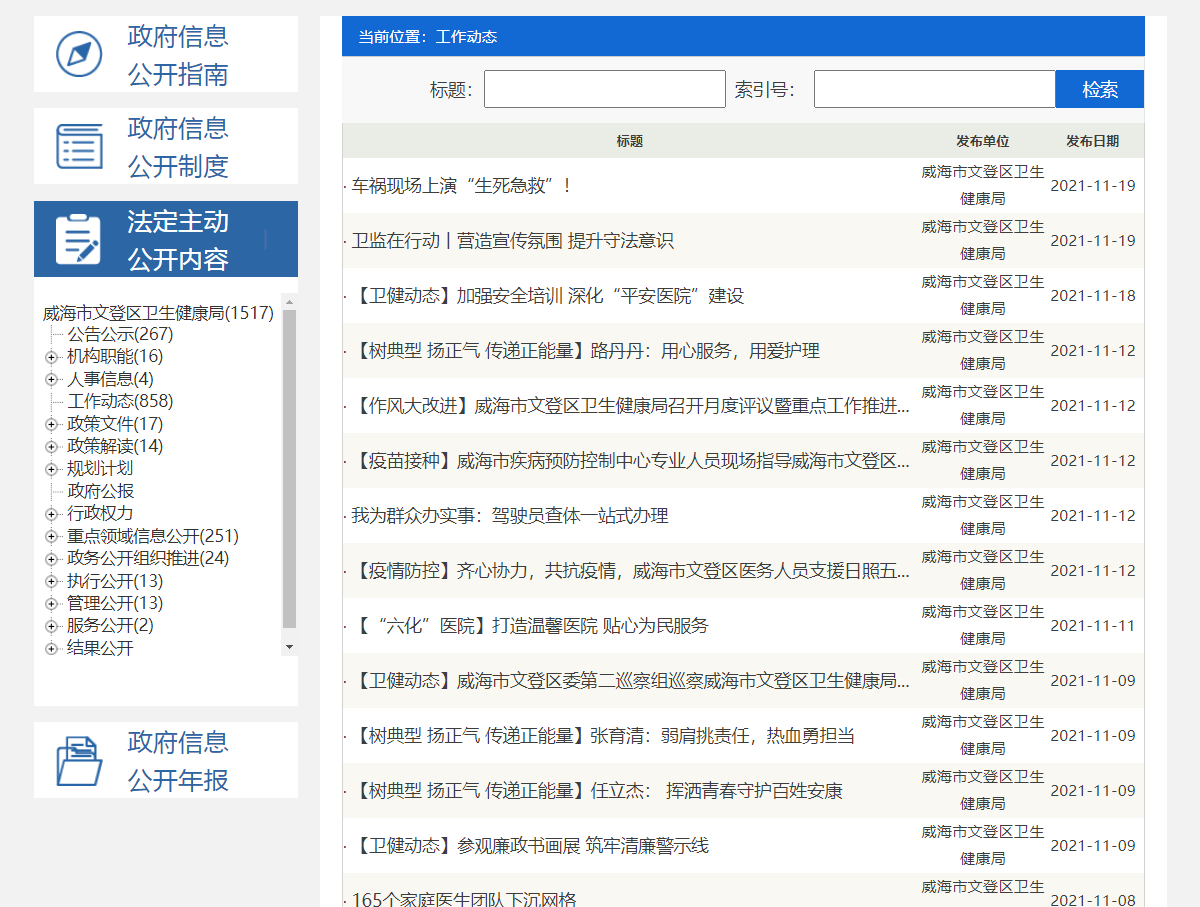The image size is (1200, 907).
Task: Open 【作风大改进】 monthly review meeting article
Action: pyautogui.click(x=631, y=406)
